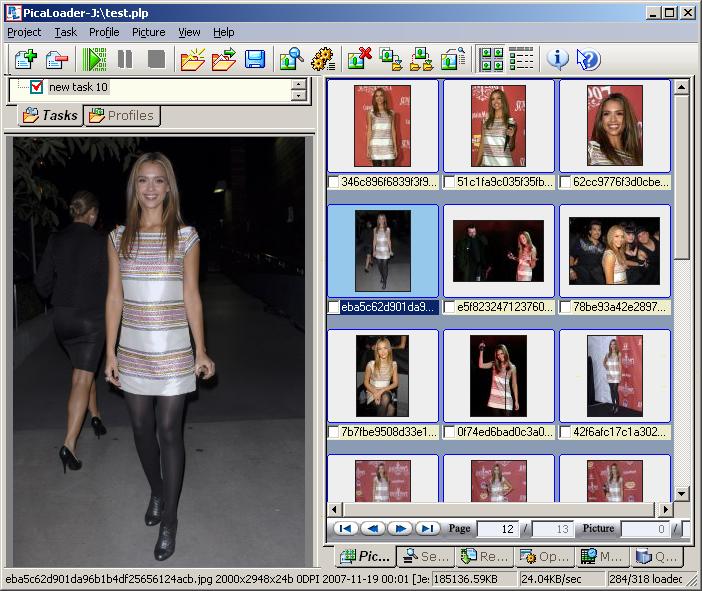
Task: Check the 51c1fa9c035f35fb picture checkbox
Action: point(449,182)
